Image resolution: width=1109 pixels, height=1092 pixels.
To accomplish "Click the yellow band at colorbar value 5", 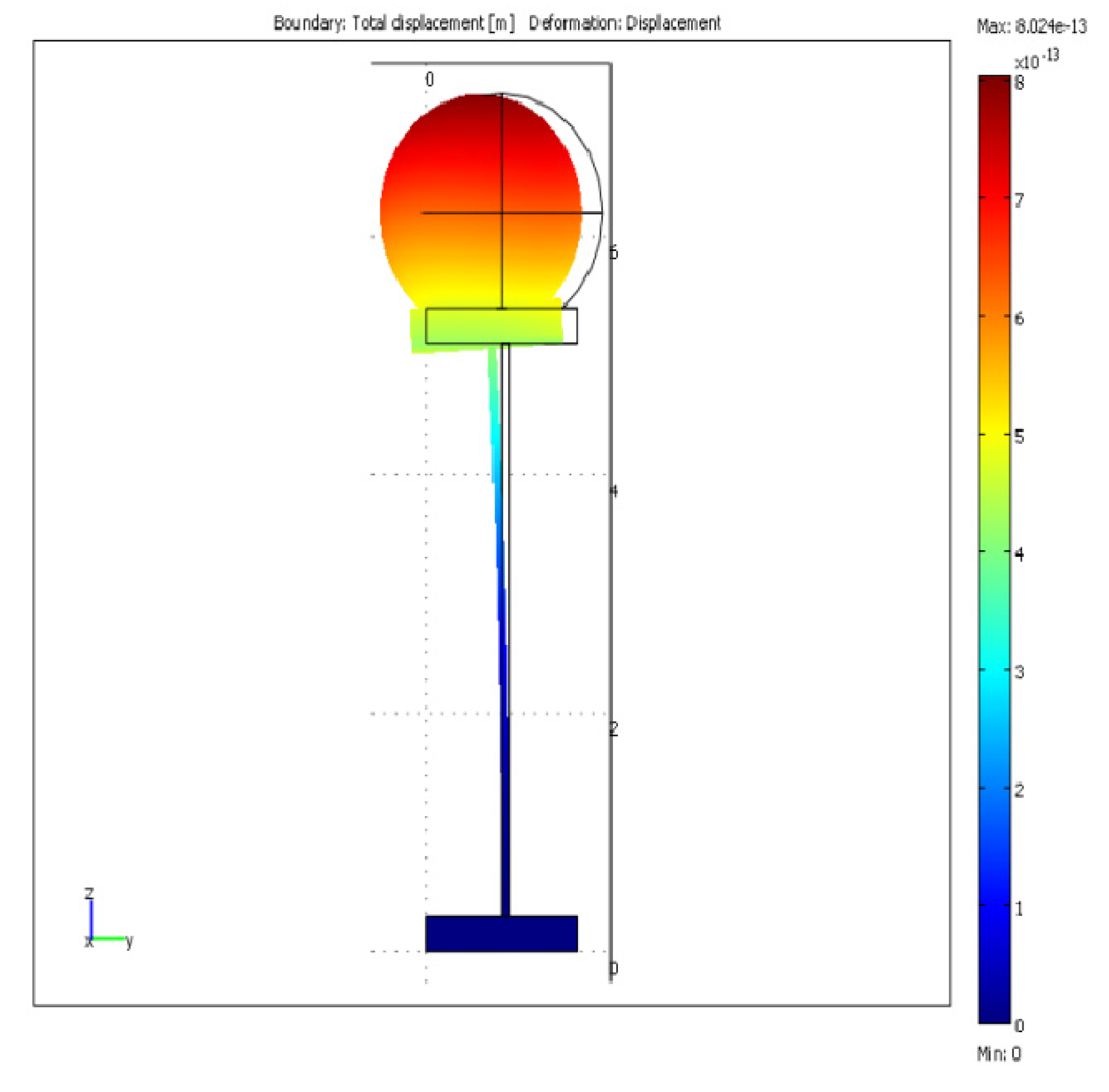I will pos(994,435).
